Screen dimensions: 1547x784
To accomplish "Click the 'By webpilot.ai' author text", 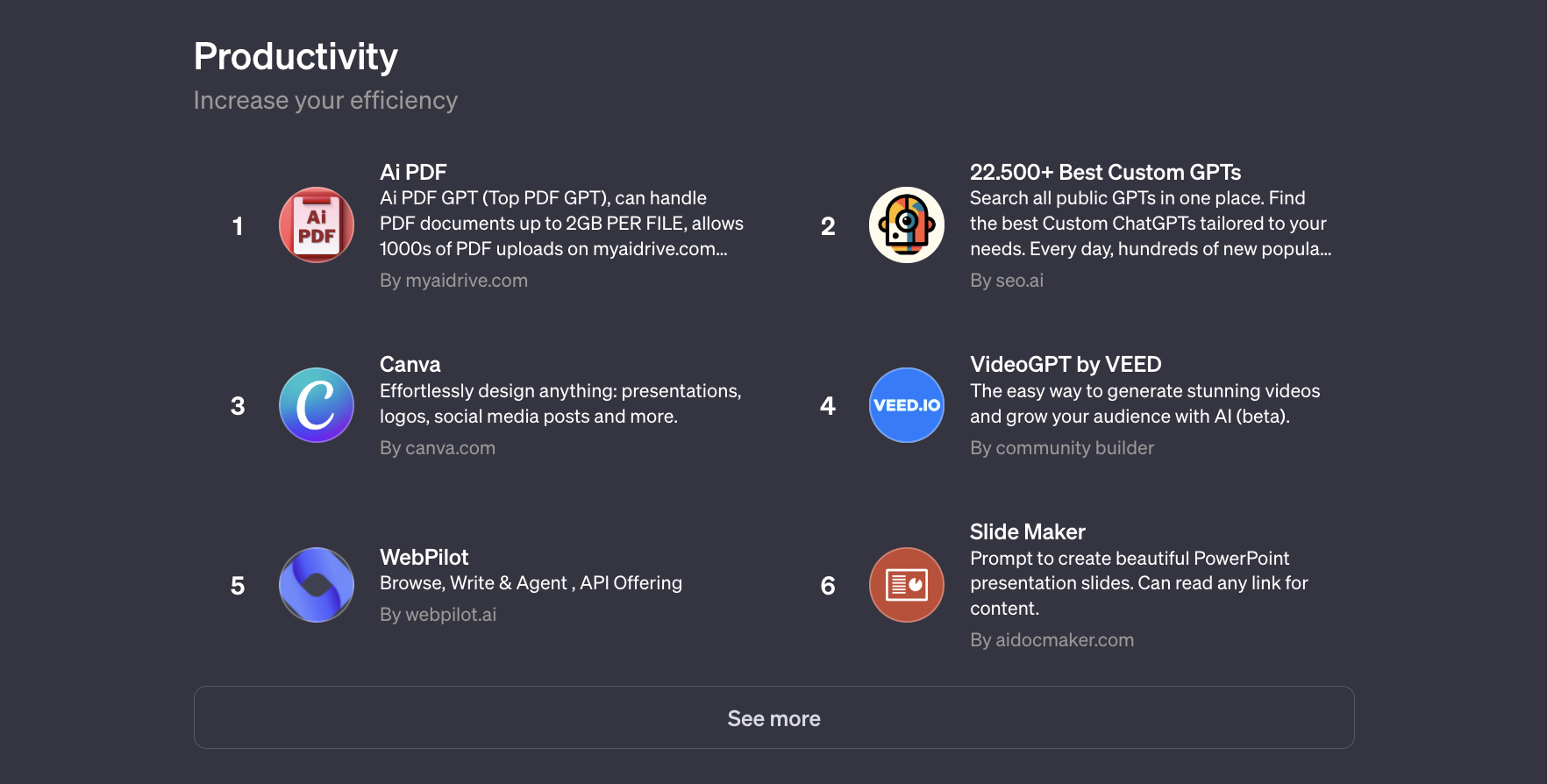I will coord(438,615).
